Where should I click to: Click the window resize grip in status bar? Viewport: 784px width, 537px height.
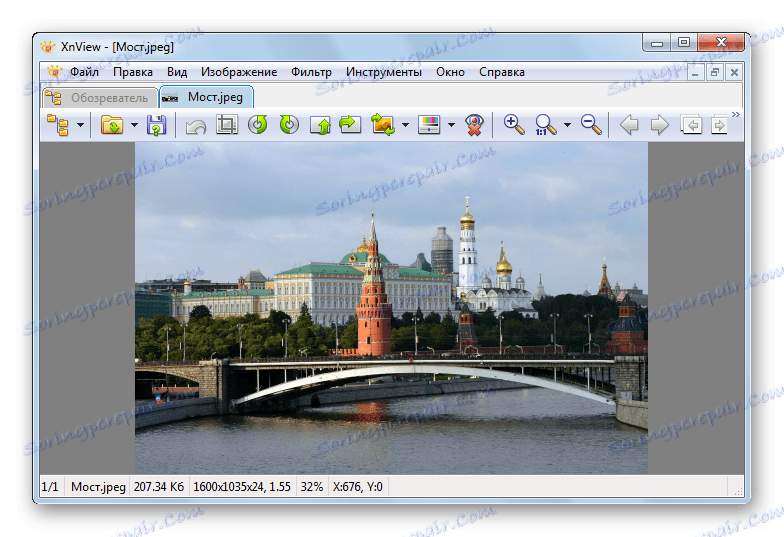(x=738, y=491)
